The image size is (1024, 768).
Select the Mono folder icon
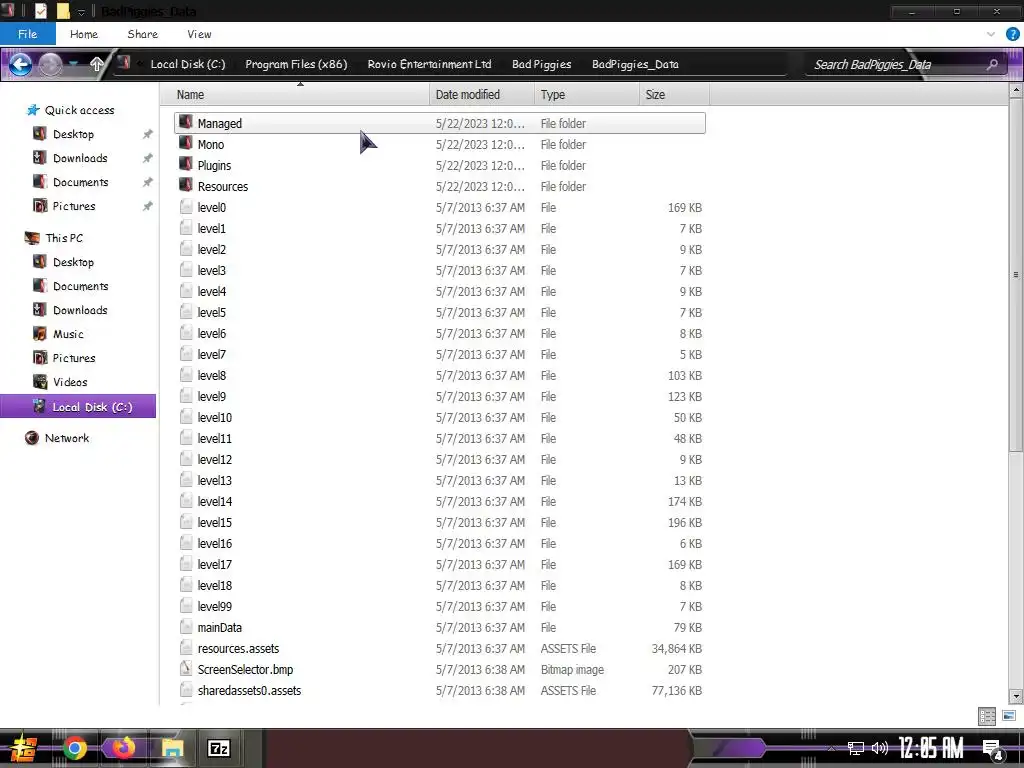pyautogui.click(x=186, y=144)
